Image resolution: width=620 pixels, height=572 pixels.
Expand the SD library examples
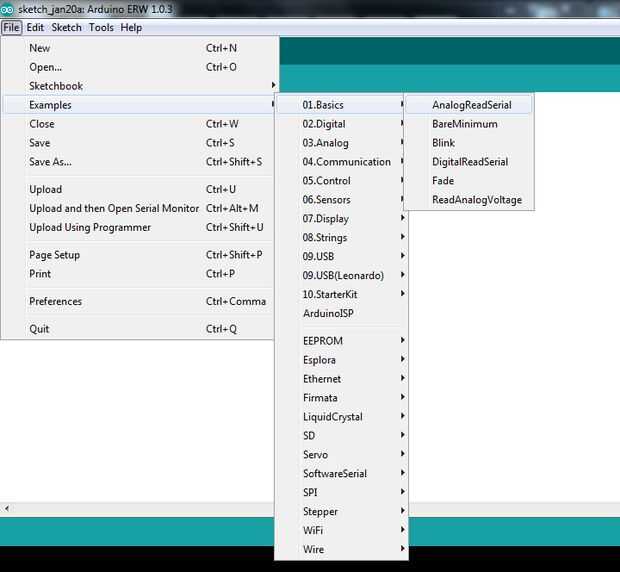341,436
